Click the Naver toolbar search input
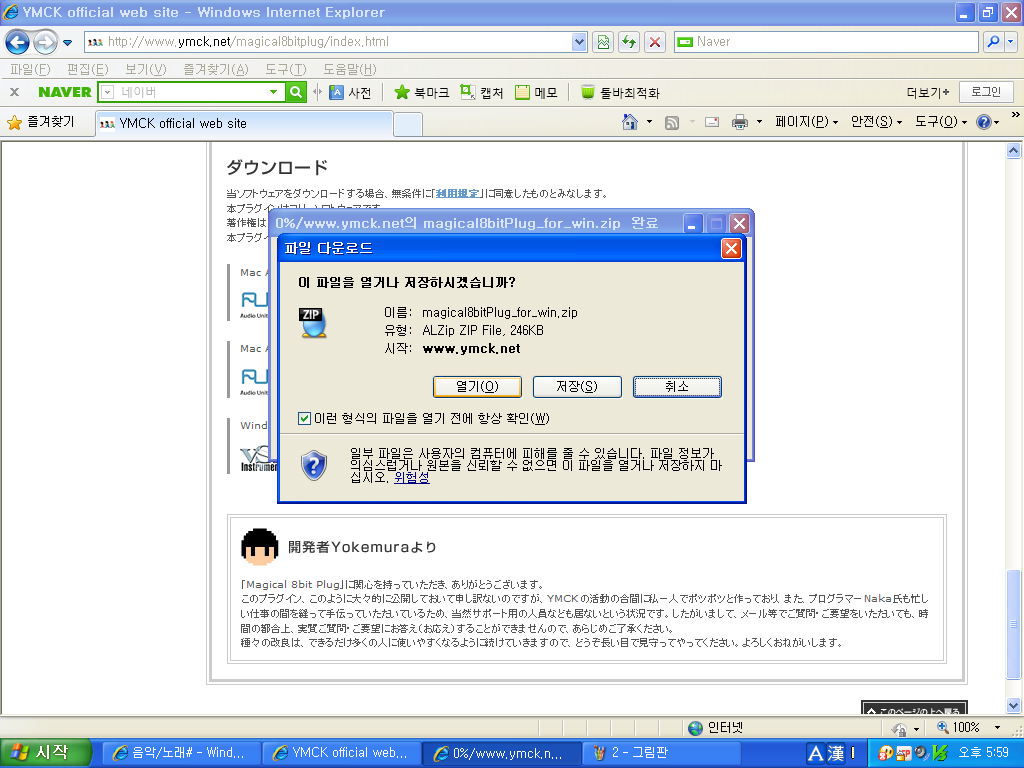 [x=191, y=92]
